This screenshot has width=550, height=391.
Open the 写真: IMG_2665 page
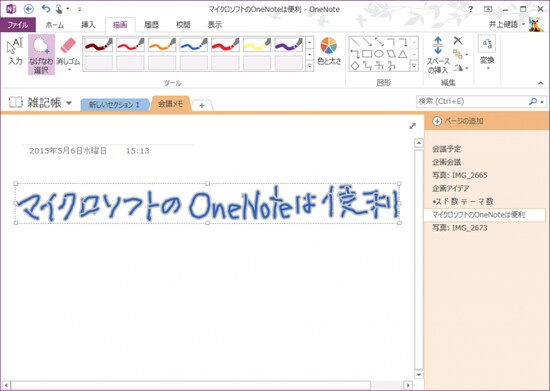pos(460,175)
